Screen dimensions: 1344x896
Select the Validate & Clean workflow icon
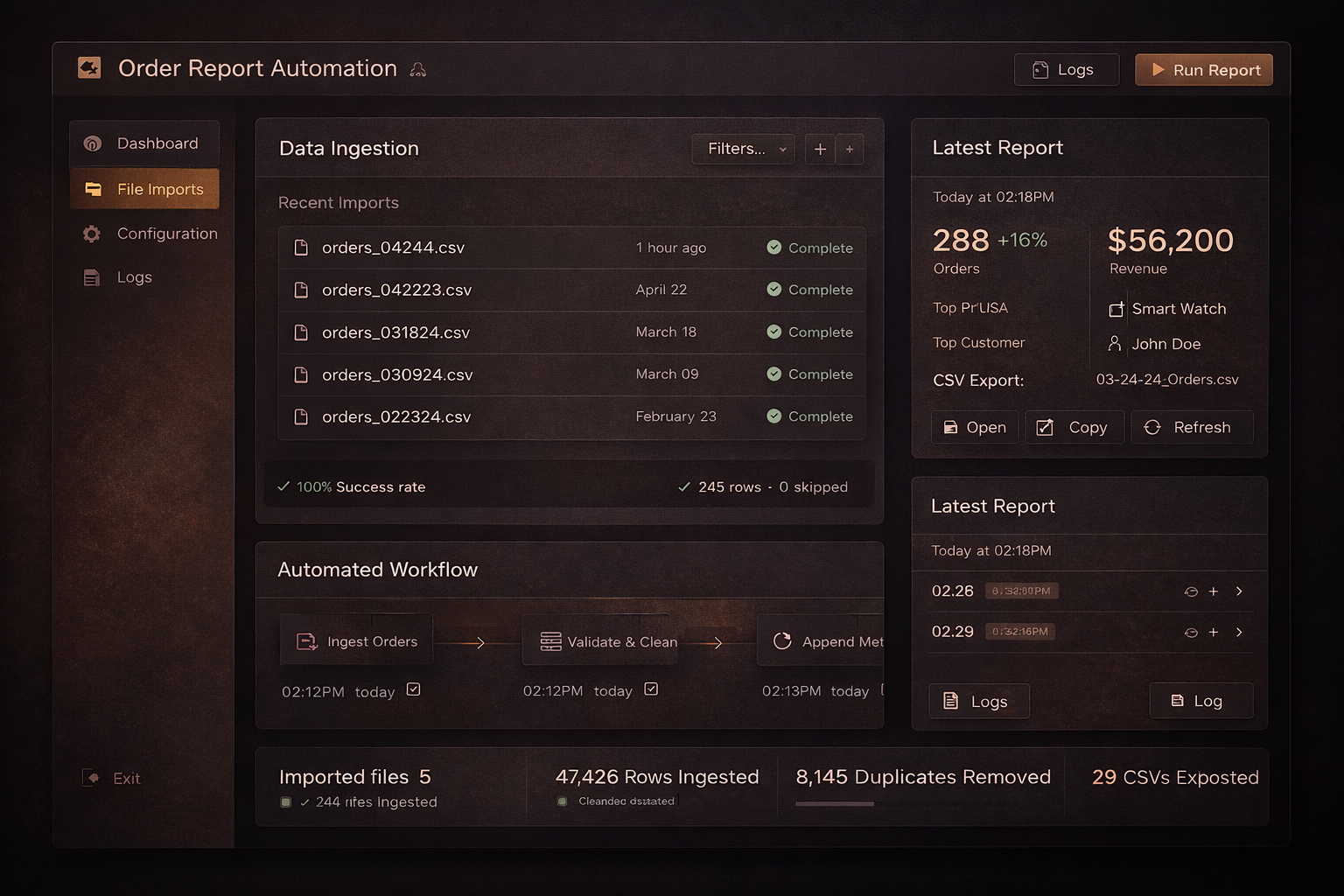550,641
